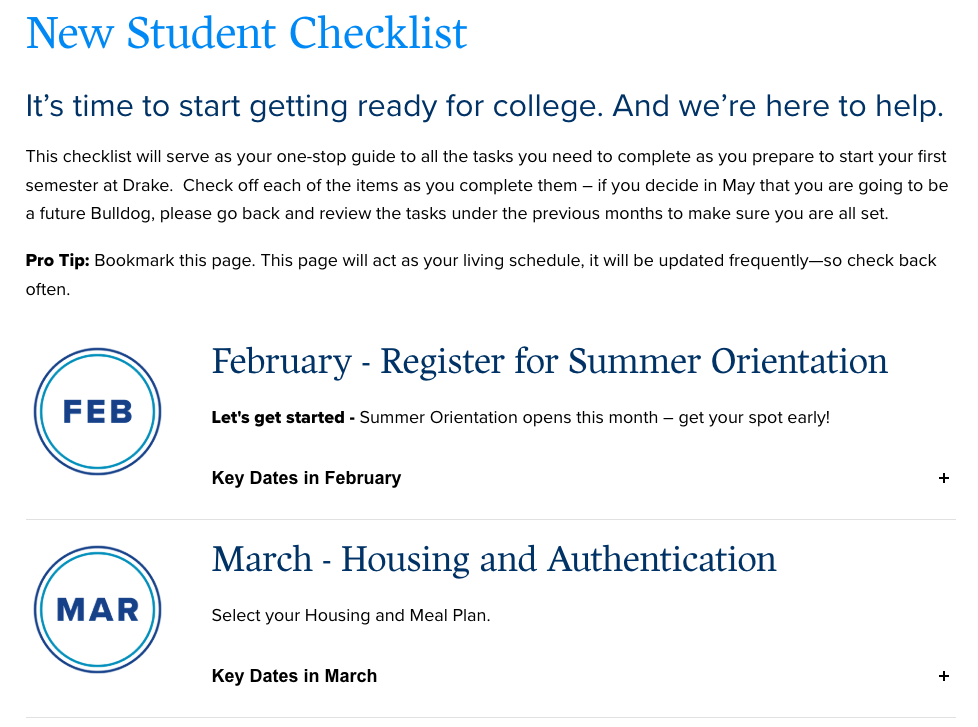This screenshot has height=727, width=978.
Task: Click the MAR circular month badge
Action: (97, 609)
